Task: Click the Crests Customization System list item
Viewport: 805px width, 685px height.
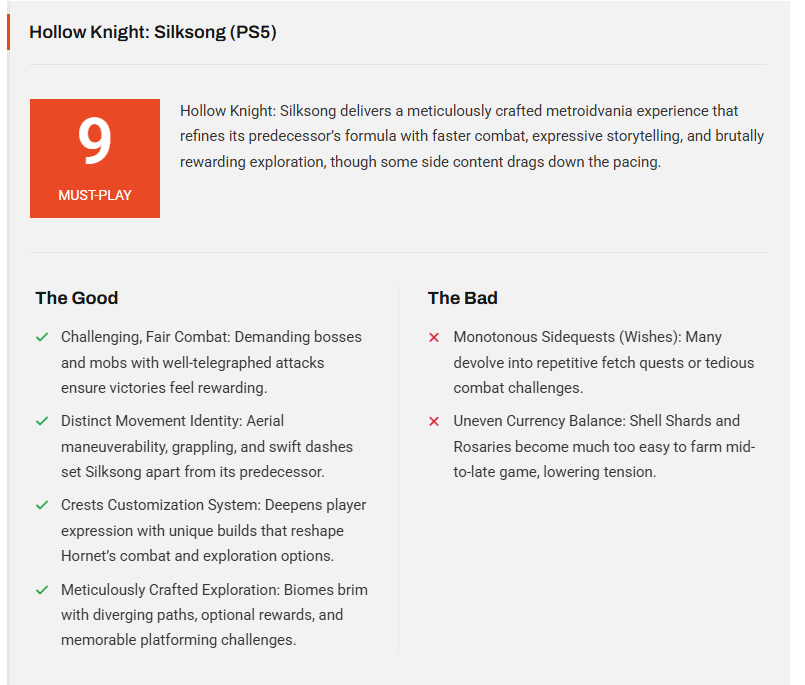Action: (x=213, y=530)
